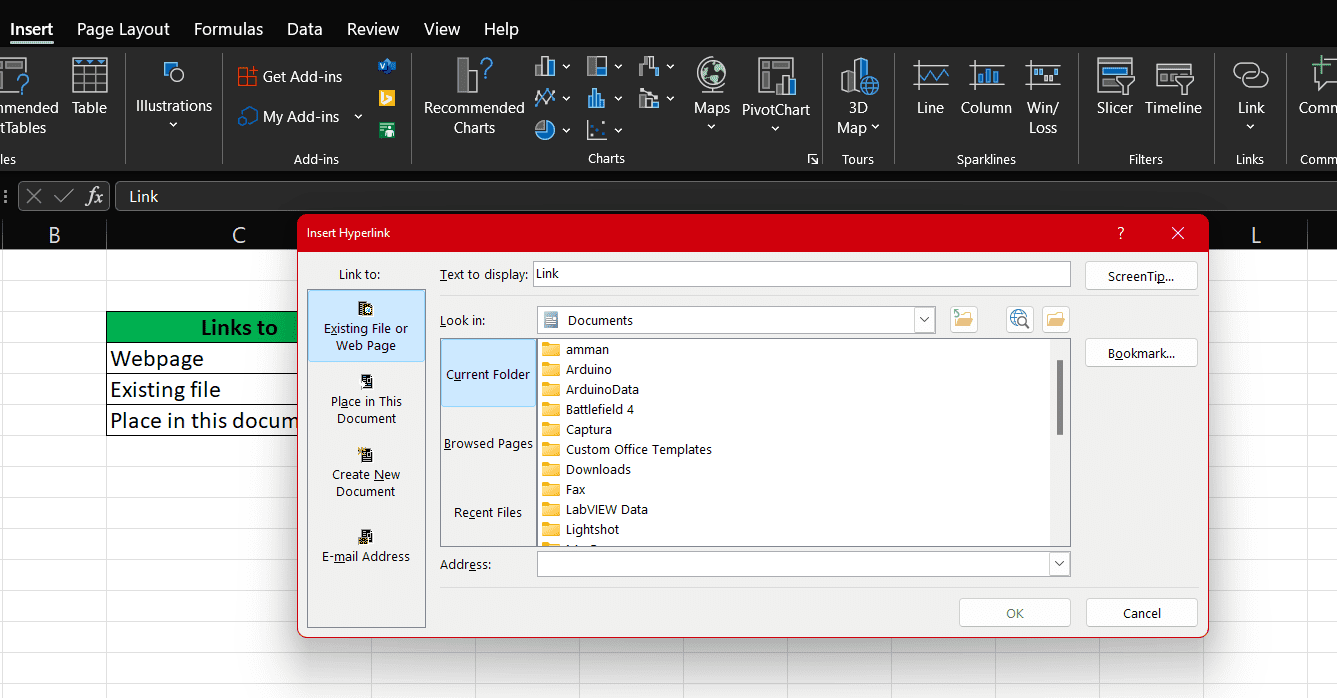Screen dimensions: 1337x698
Task: Select the Data ribbon tab
Action: coord(305,29)
